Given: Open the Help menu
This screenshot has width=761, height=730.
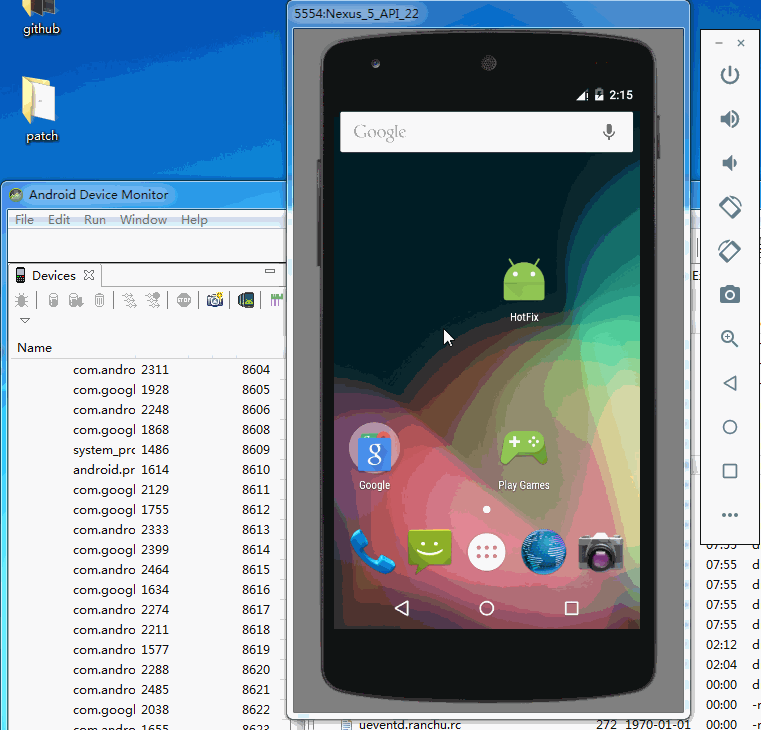Looking at the screenshot, I should click(194, 220).
